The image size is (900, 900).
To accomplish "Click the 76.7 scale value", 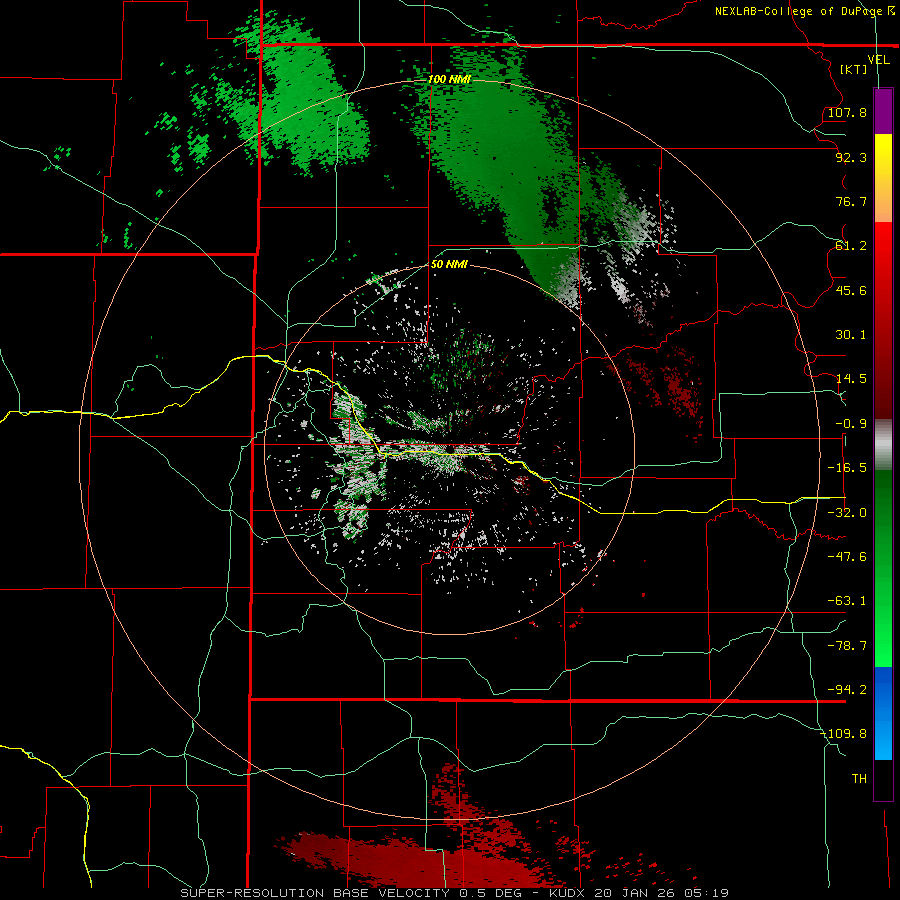I will [x=851, y=201].
